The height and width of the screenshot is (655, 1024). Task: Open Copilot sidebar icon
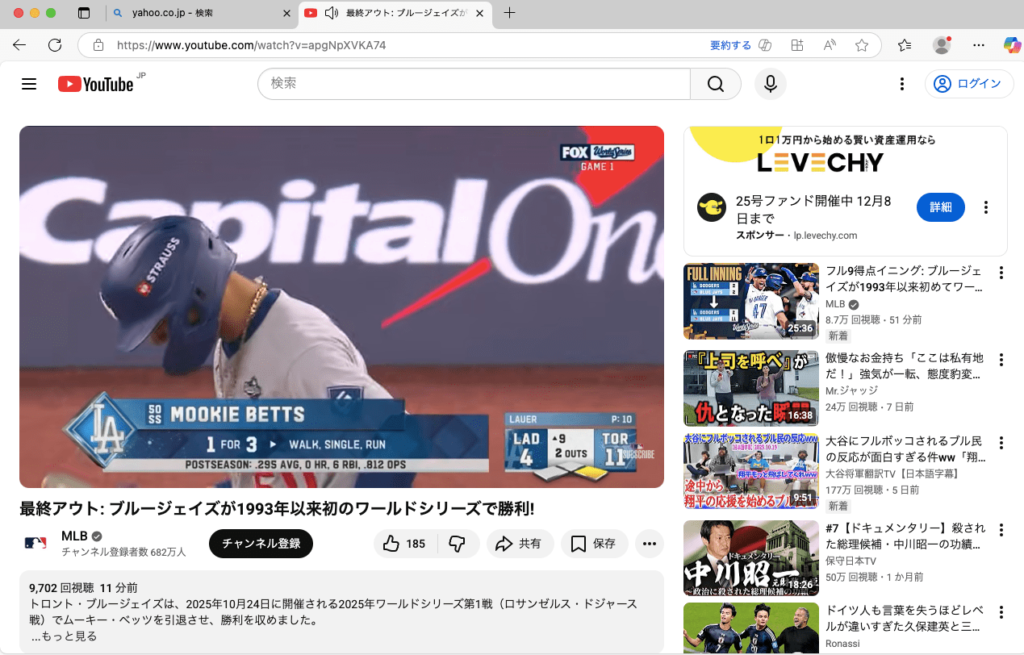(1012, 45)
